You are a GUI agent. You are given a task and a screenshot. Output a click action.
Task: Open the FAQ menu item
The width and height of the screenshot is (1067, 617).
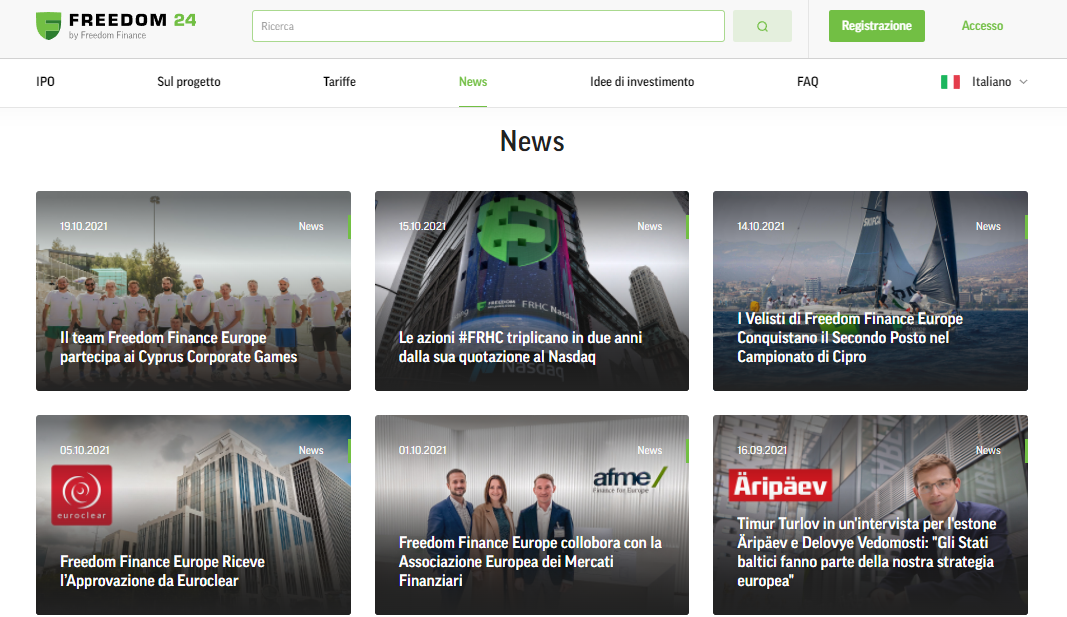[808, 82]
